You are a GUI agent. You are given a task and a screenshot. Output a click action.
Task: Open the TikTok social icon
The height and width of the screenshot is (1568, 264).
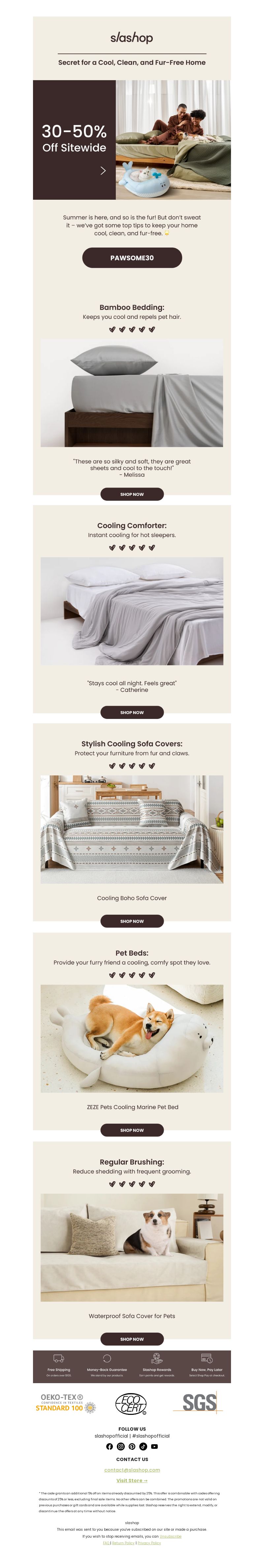coord(143,1446)
